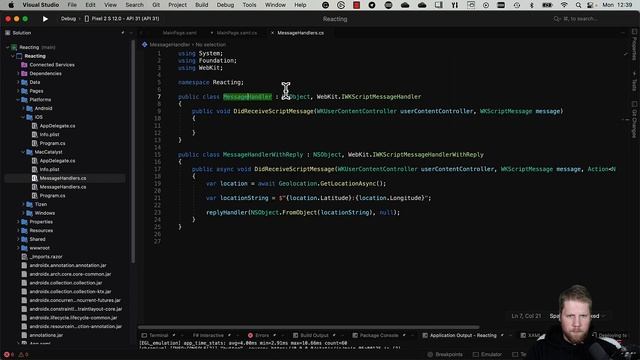Click the class icon in editor breadcrumb
Viewport: 640px width, 360px height.
click(144, 44)
